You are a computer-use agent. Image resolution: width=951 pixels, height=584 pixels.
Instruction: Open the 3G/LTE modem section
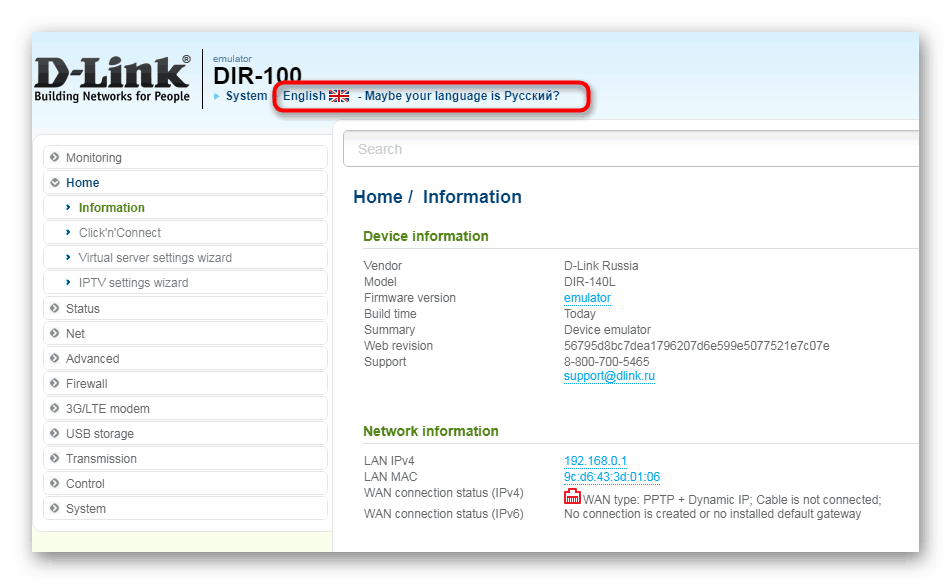point(186,408)
